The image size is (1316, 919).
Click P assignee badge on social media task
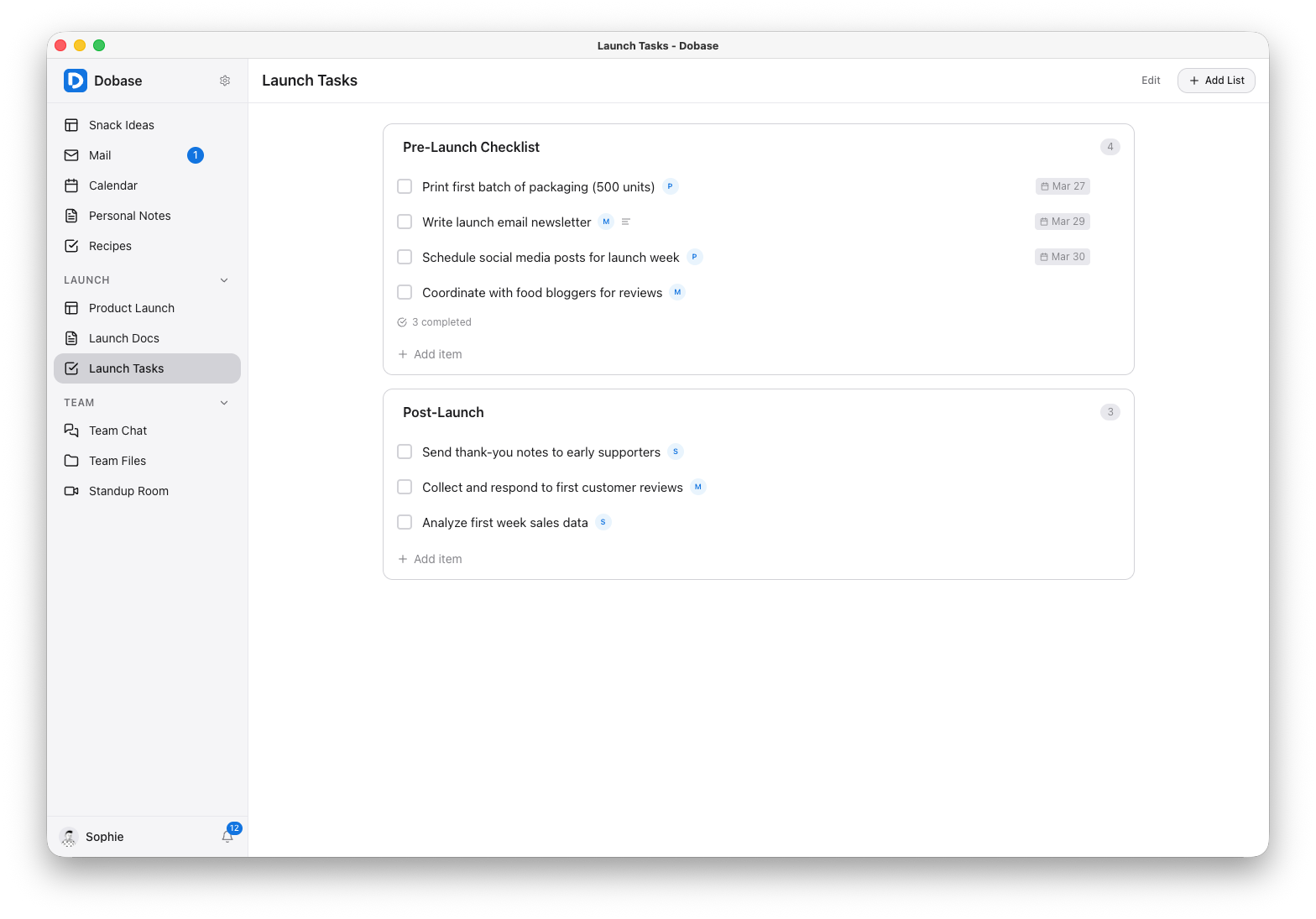click(x=694, y=257)
